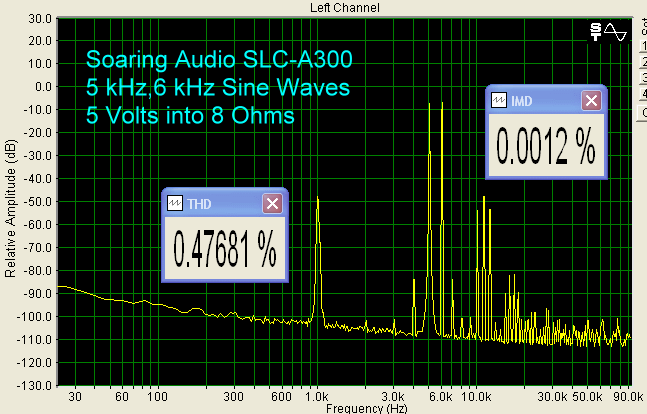
Task: Click the THD window's waveform icon
Action: pyautogui.click(x=175, y=203)
